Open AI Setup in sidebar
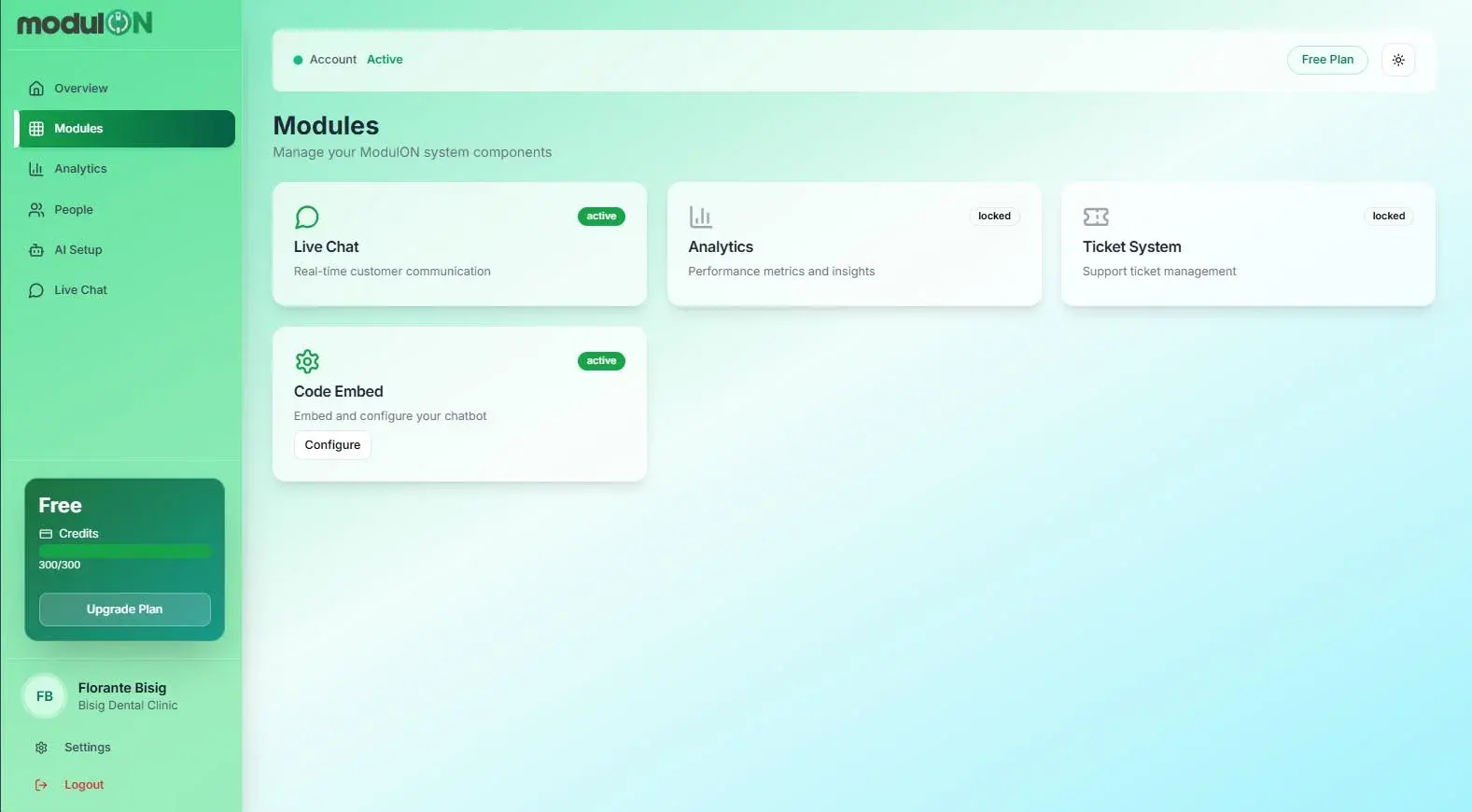The height and width of the screenshot is (812, 1472). pyautogui.click(x=125, y=250)
